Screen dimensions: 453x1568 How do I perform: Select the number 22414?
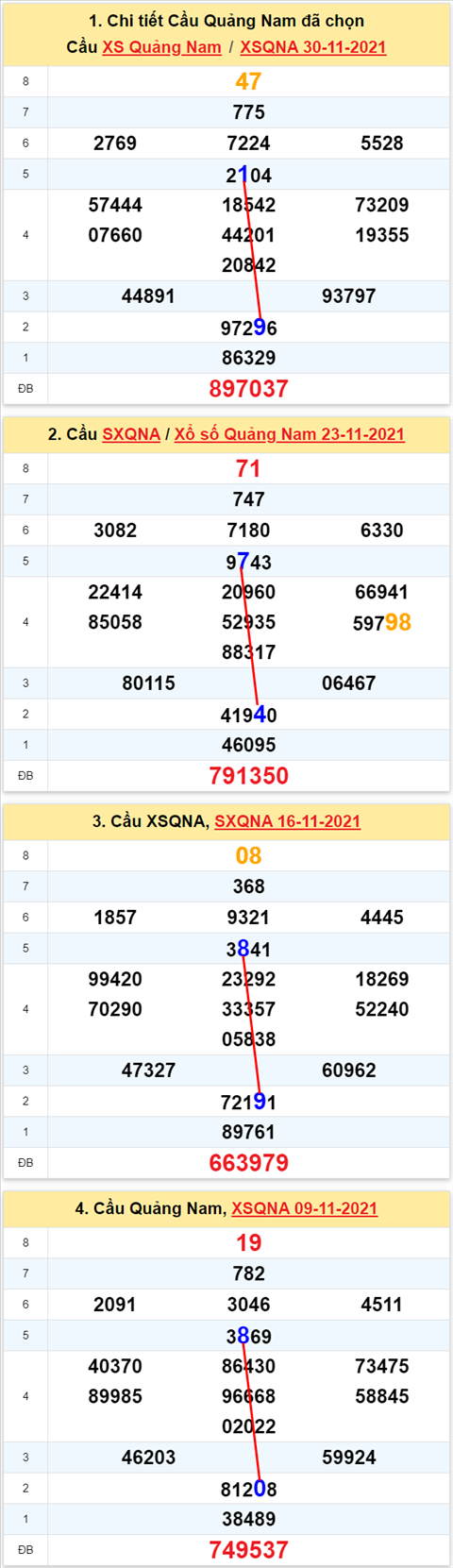click(115, 592)
